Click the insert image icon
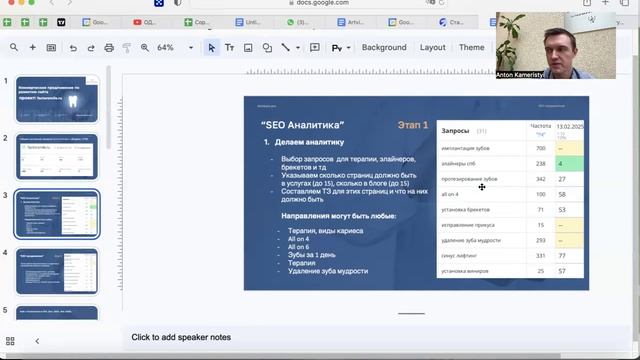The height and width of the screenshot is (360, 640). click(248, 48)
